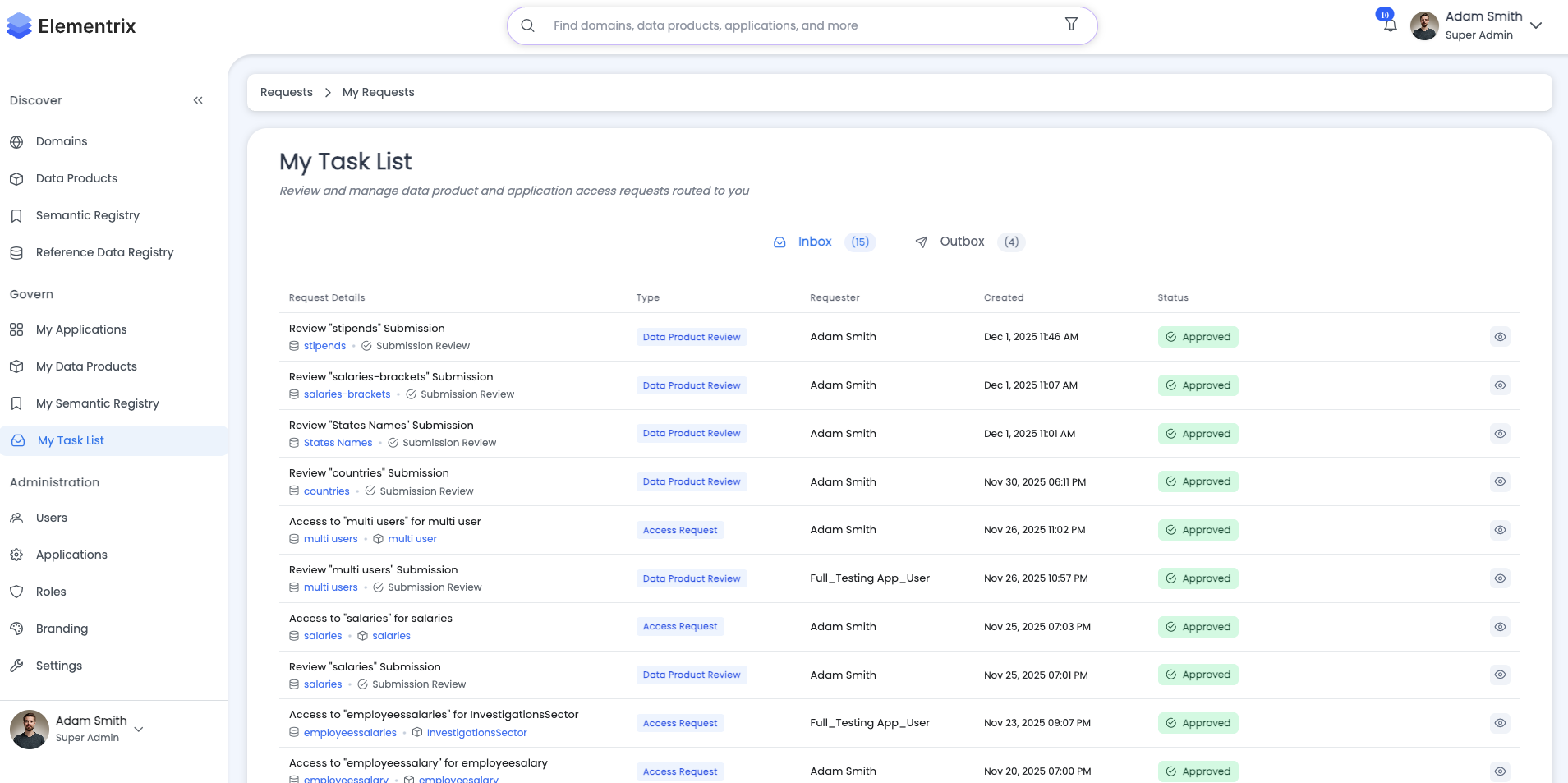Click Requests in the breadcrumb
Image resolution: width=1568 pixels, height=783 pixels.
tap(287, 92)
